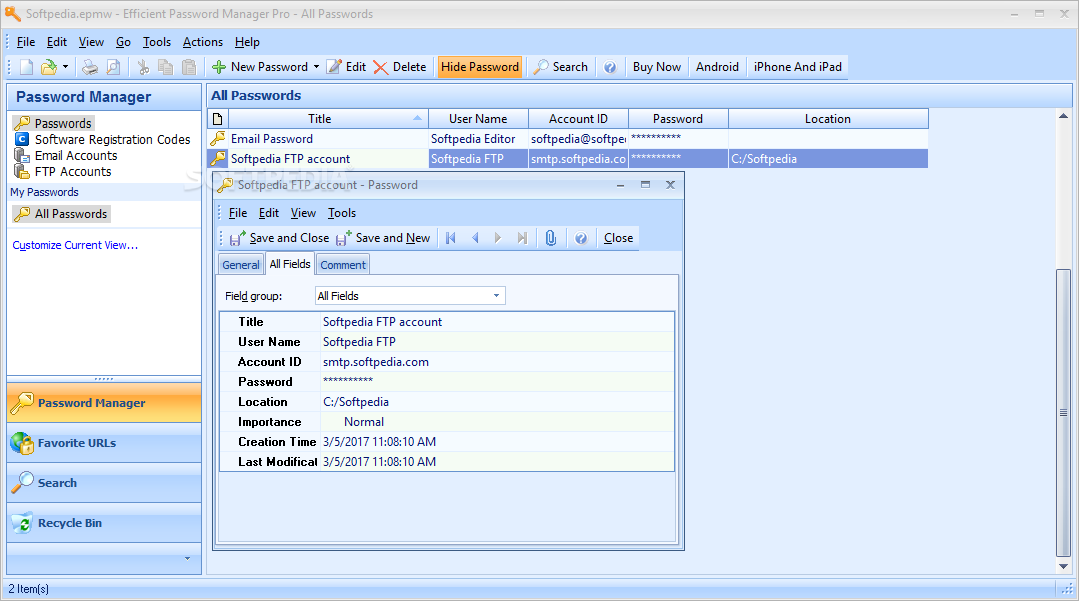Screen dimensions: 1079x601
Task: Expand the New Password dropdown arrow
Action: point(317,67)
